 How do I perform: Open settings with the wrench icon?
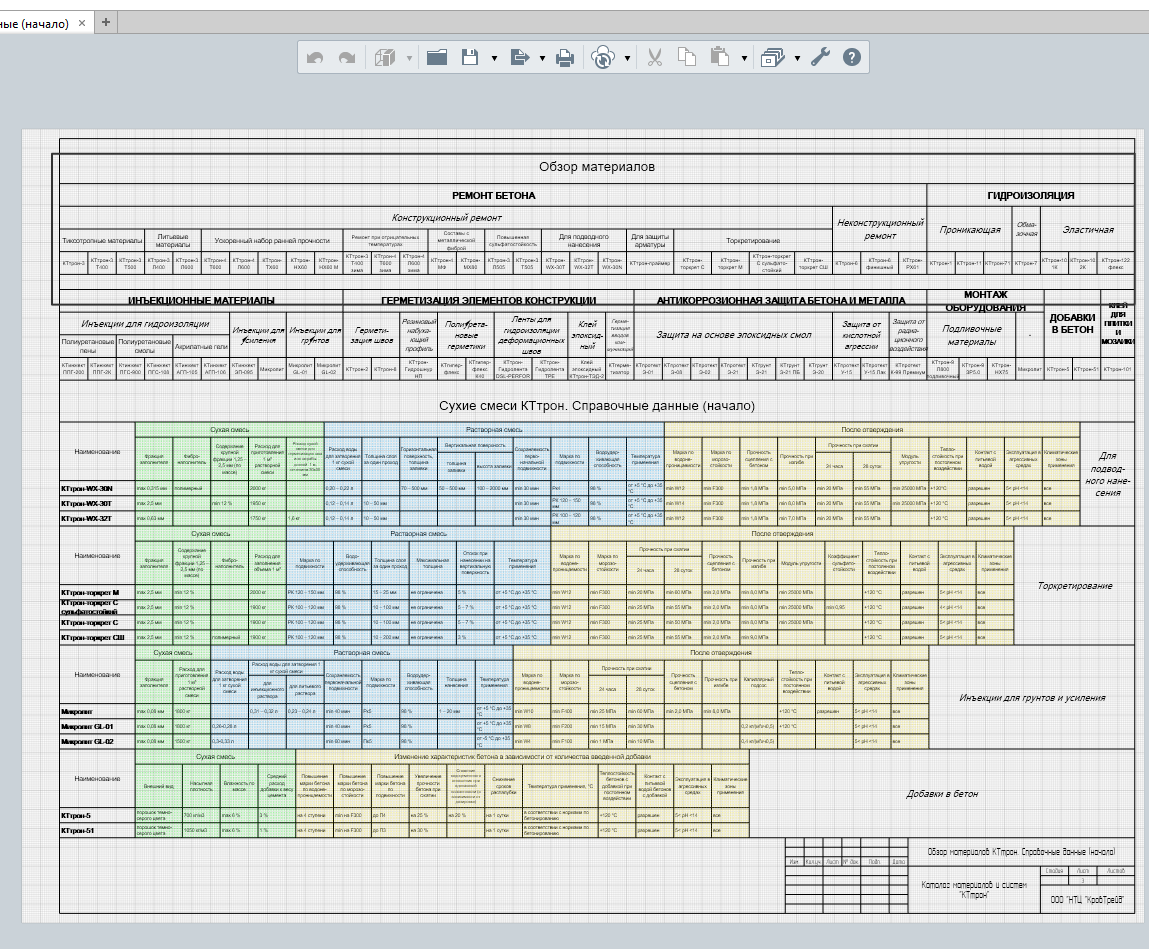tap(820, 58)
